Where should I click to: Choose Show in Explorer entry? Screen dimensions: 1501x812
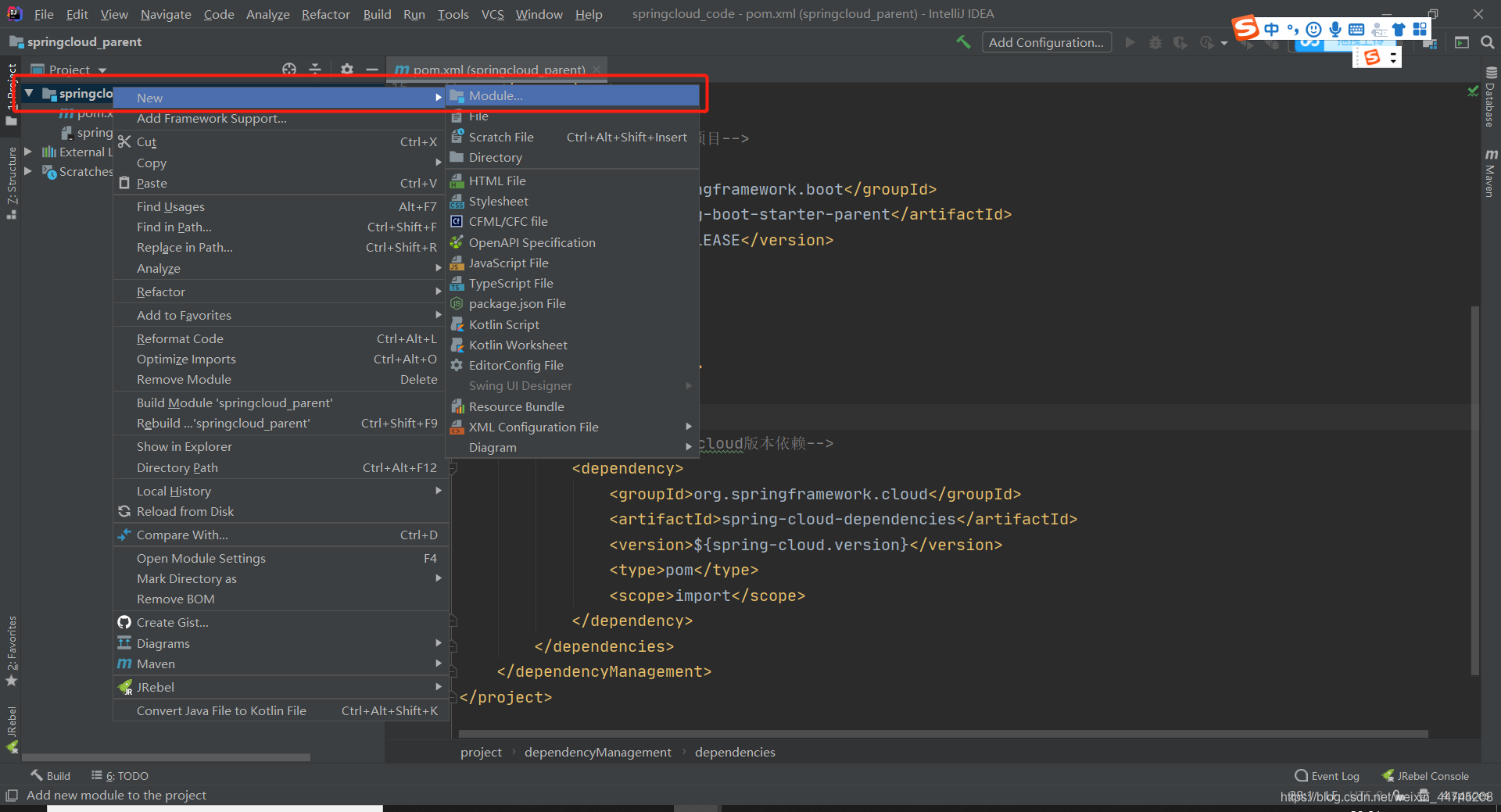[281, 446]
